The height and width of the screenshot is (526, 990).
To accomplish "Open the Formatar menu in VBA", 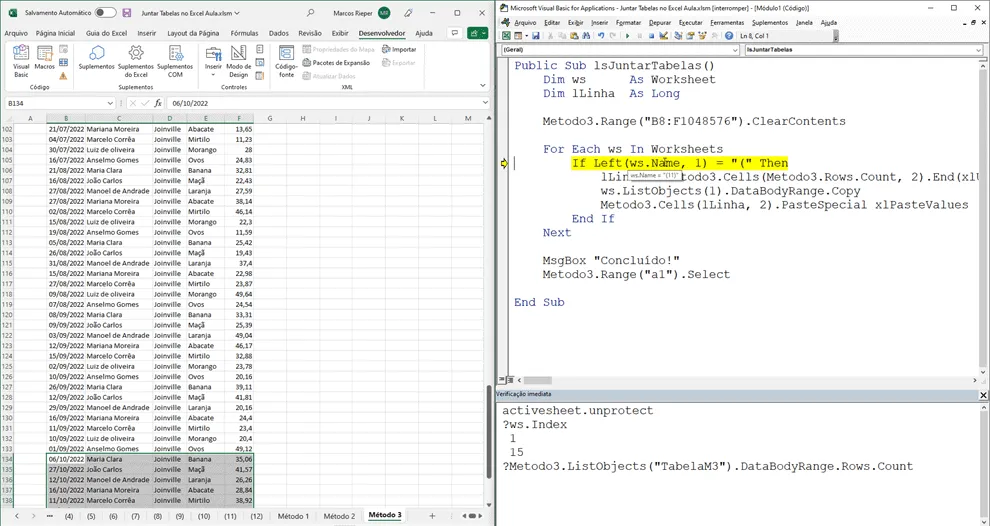I will pyautogui.click(x=628, y=23).
